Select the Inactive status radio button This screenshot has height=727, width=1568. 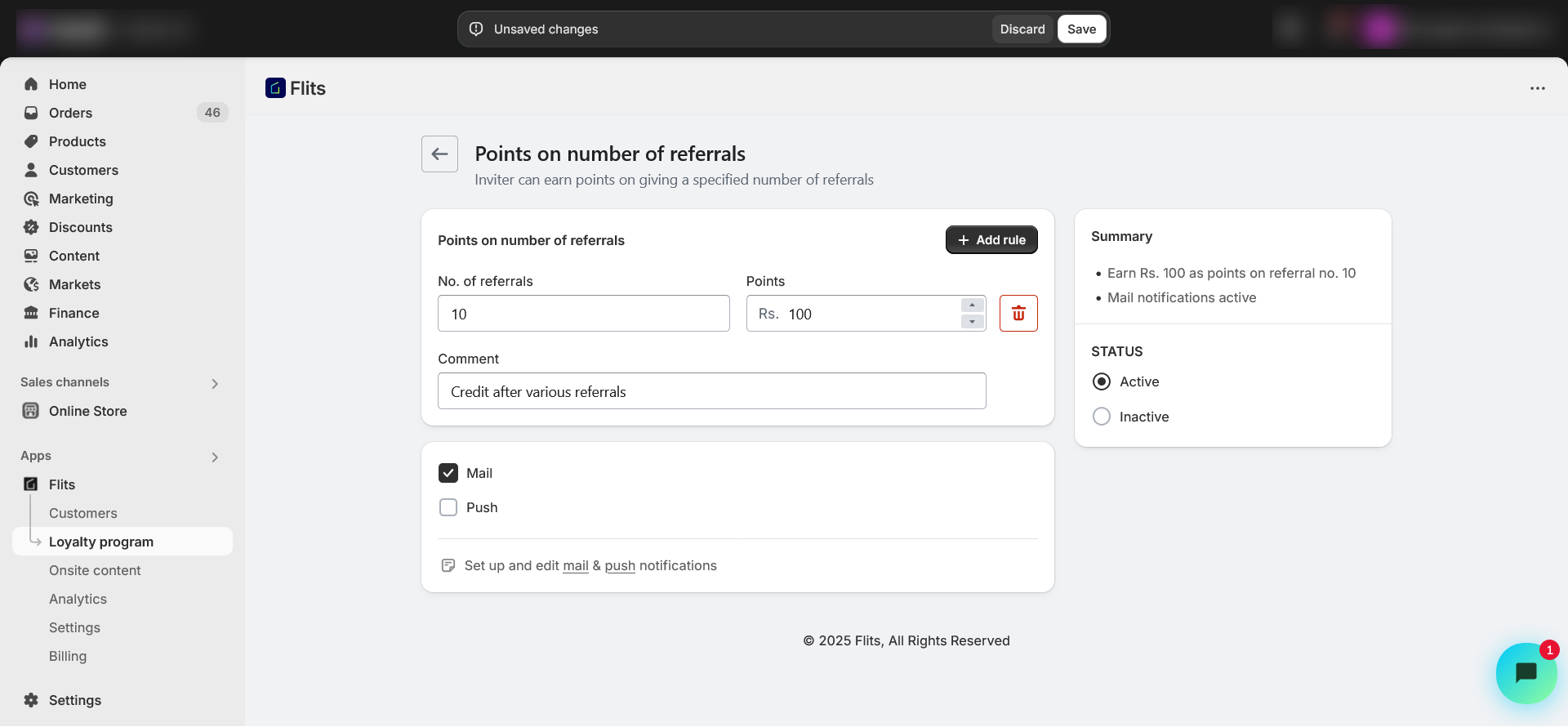(1102, 417)
